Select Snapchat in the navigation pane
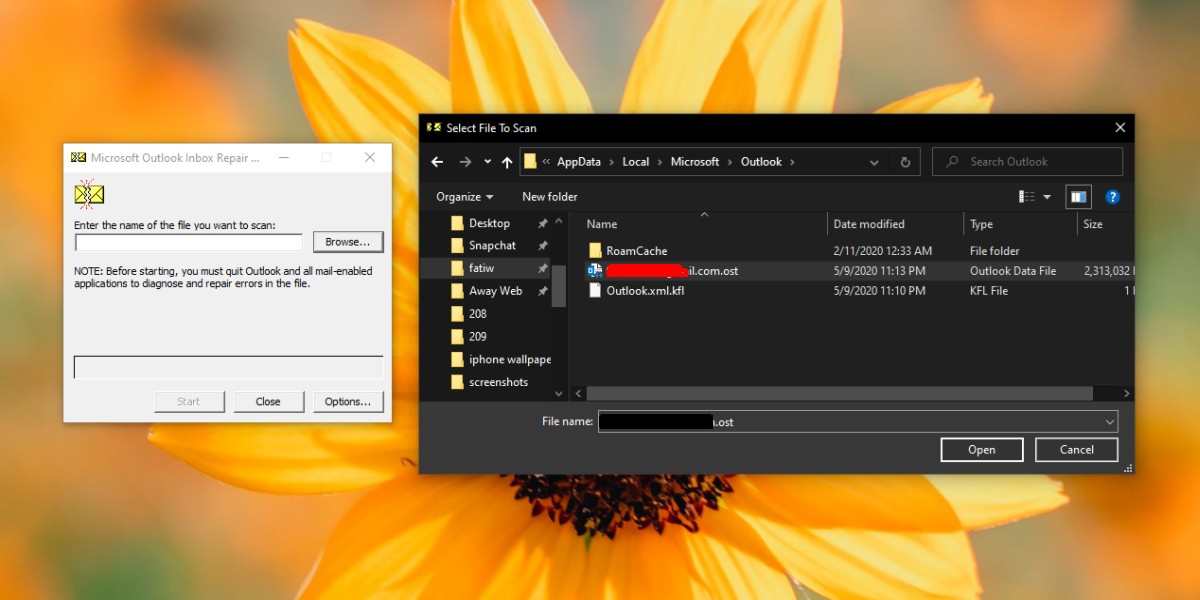The width and height of the screenshot is (1200, 600). 492,245
